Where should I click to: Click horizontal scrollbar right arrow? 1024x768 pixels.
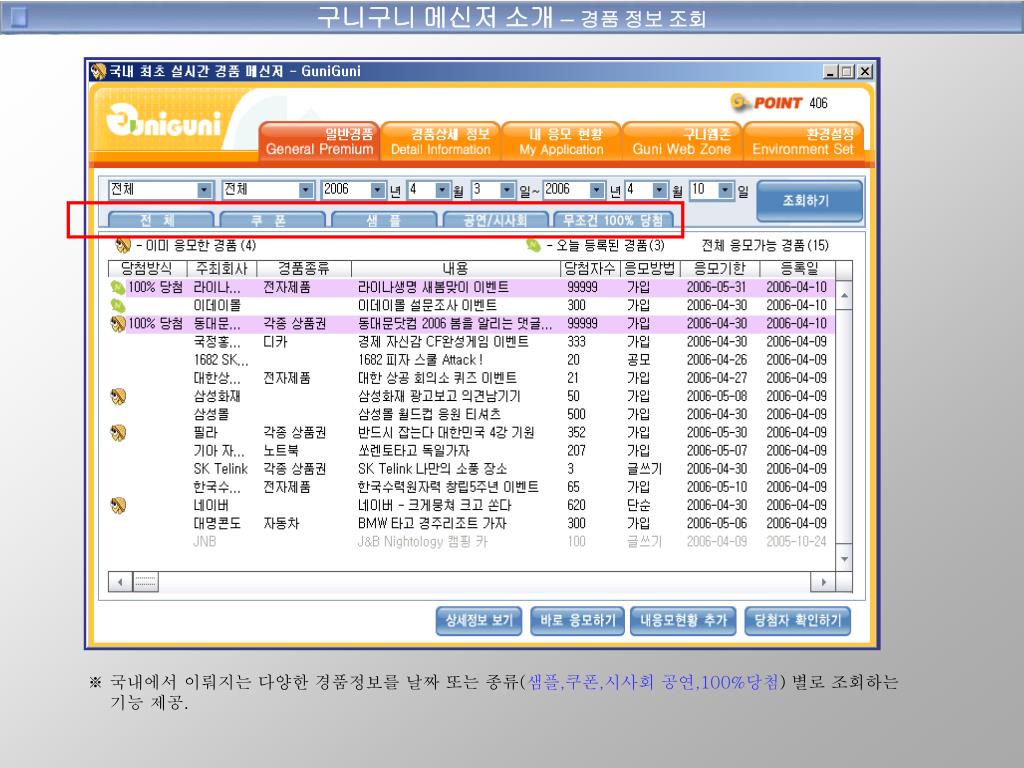coord(824,582)
